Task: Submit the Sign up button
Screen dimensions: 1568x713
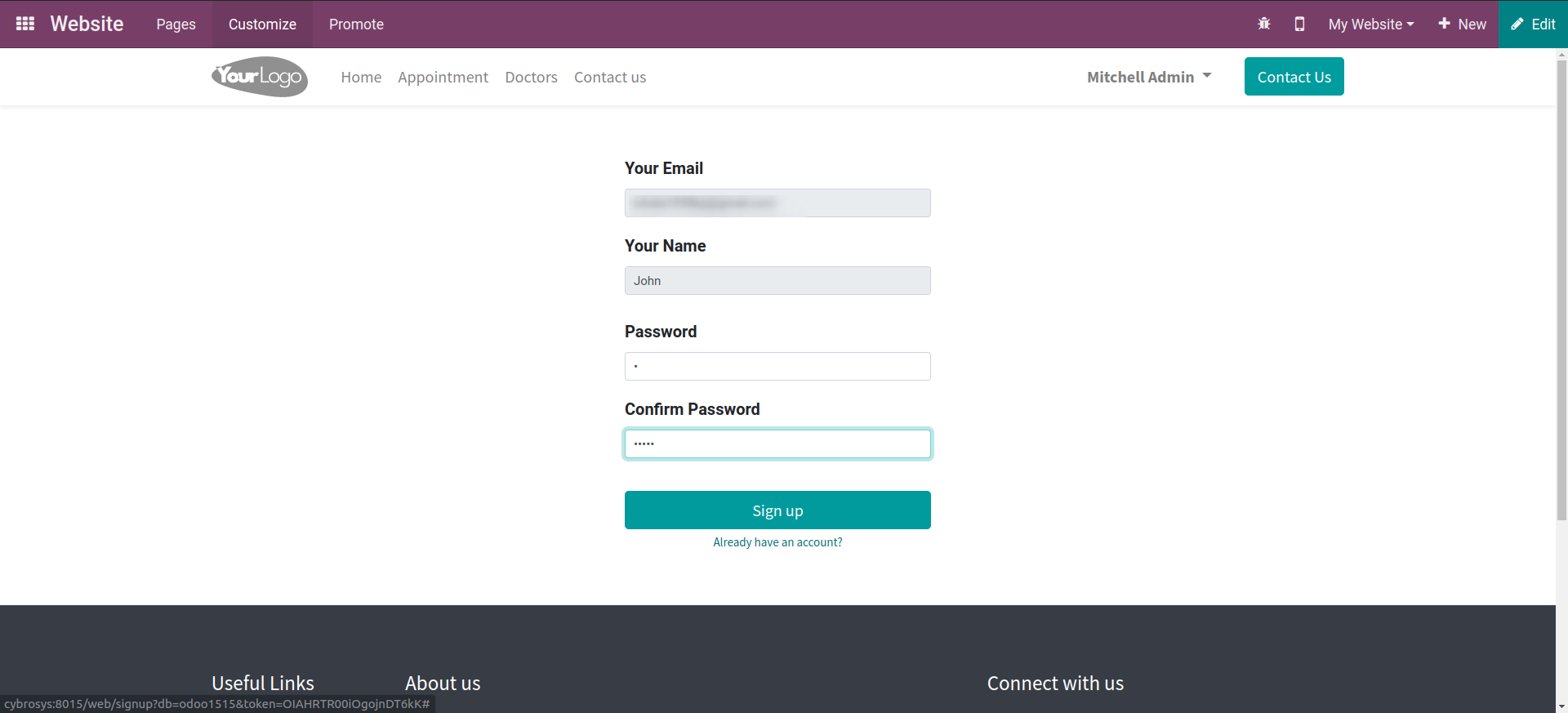Action: click(777, 510)
